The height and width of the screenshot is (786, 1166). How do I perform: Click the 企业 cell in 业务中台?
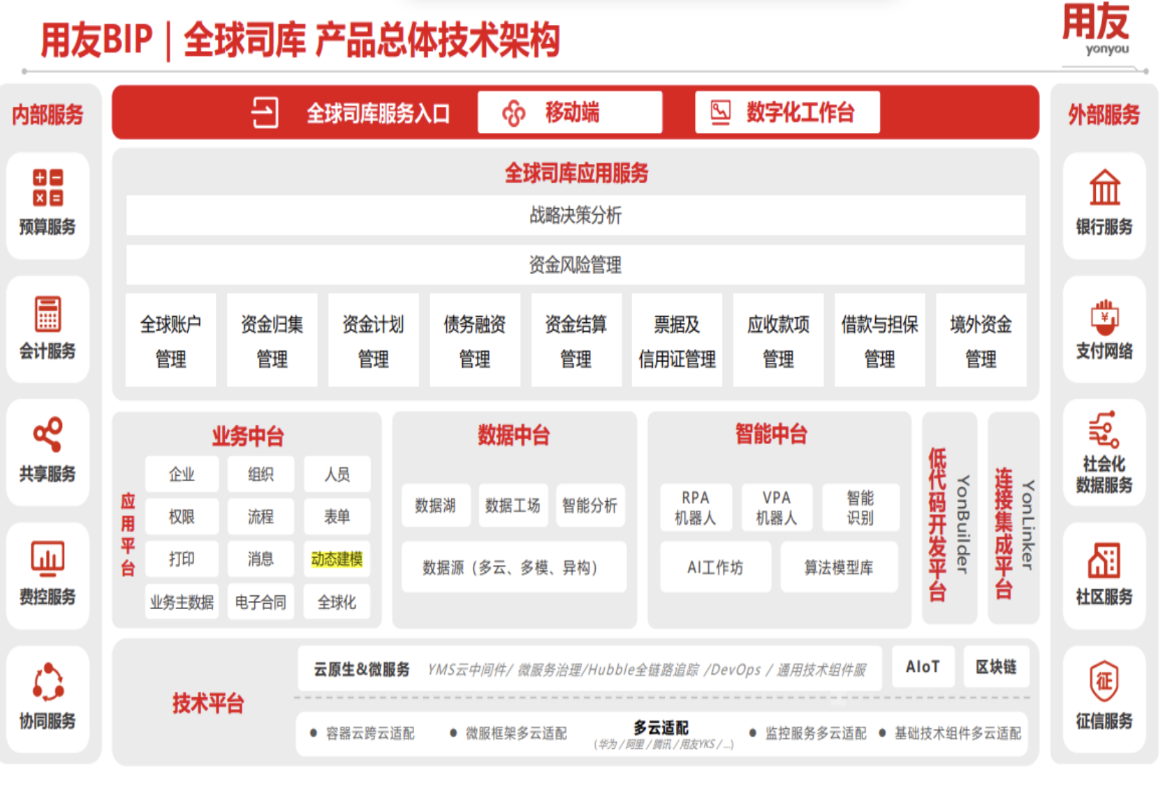coord(182,474)
